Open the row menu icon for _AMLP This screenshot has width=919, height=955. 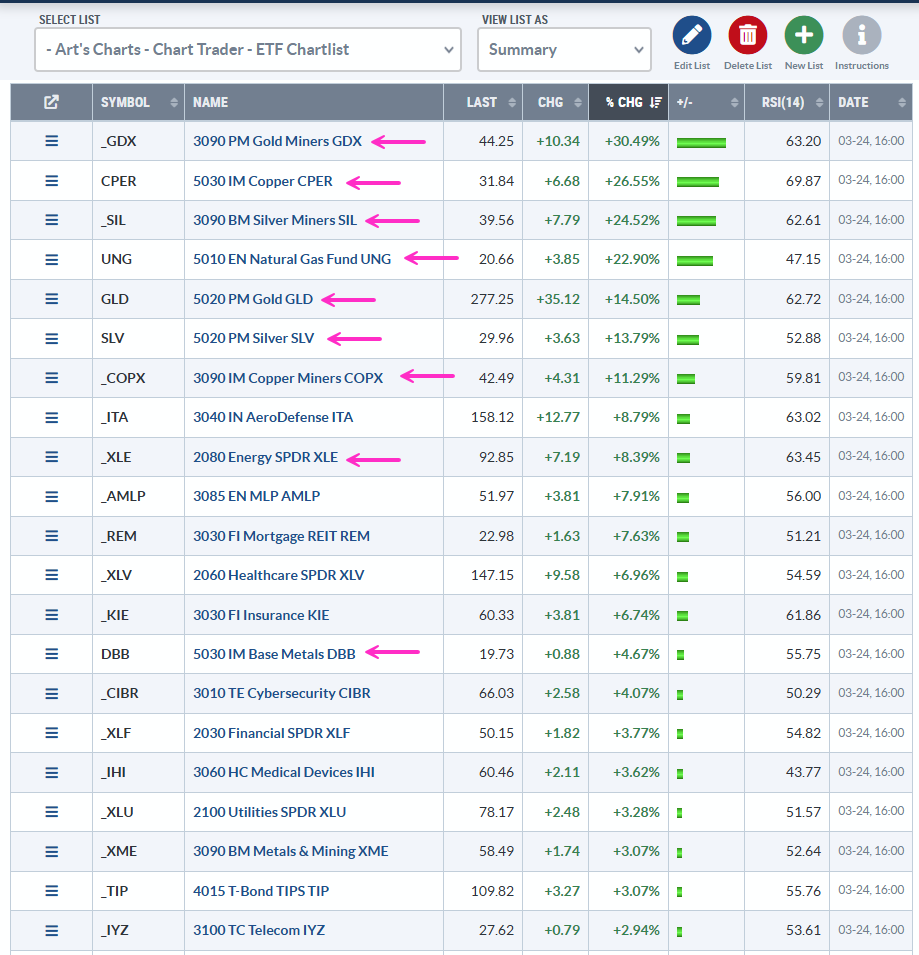coord(52,496)
